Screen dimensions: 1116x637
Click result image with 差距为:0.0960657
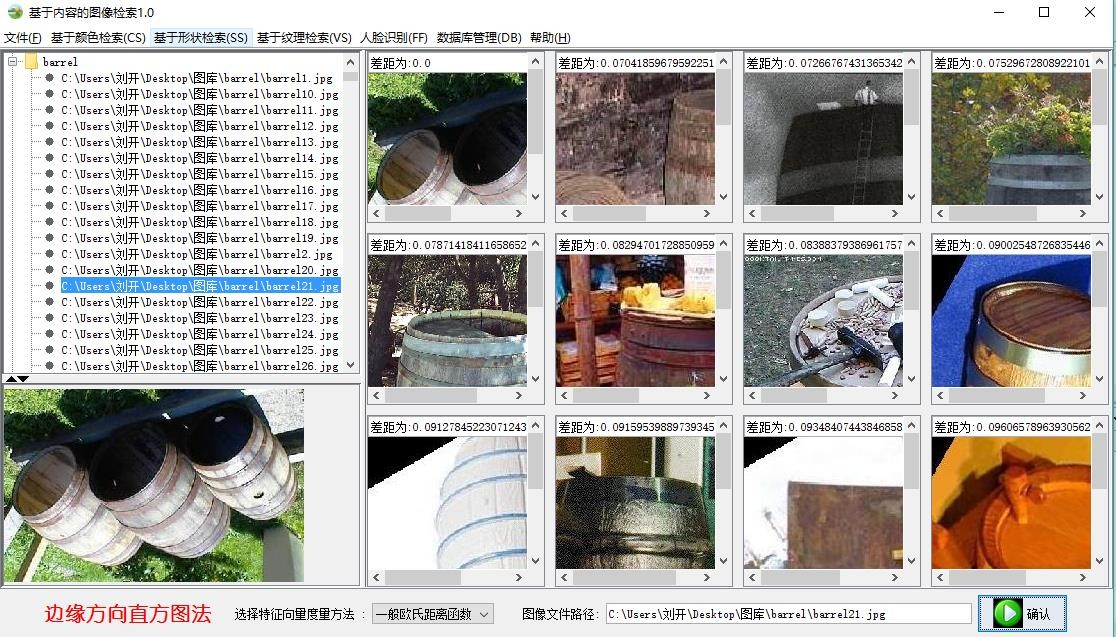point(1011,502)
